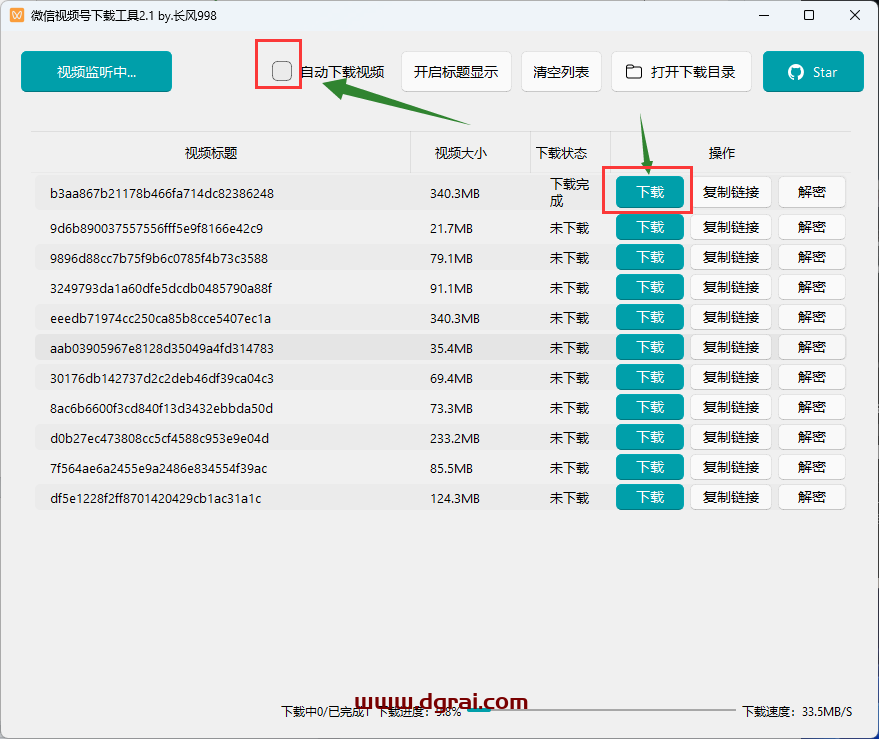Select title 3249793da1a60dfe5dcdb0485790a88f

tap(161, 289)
